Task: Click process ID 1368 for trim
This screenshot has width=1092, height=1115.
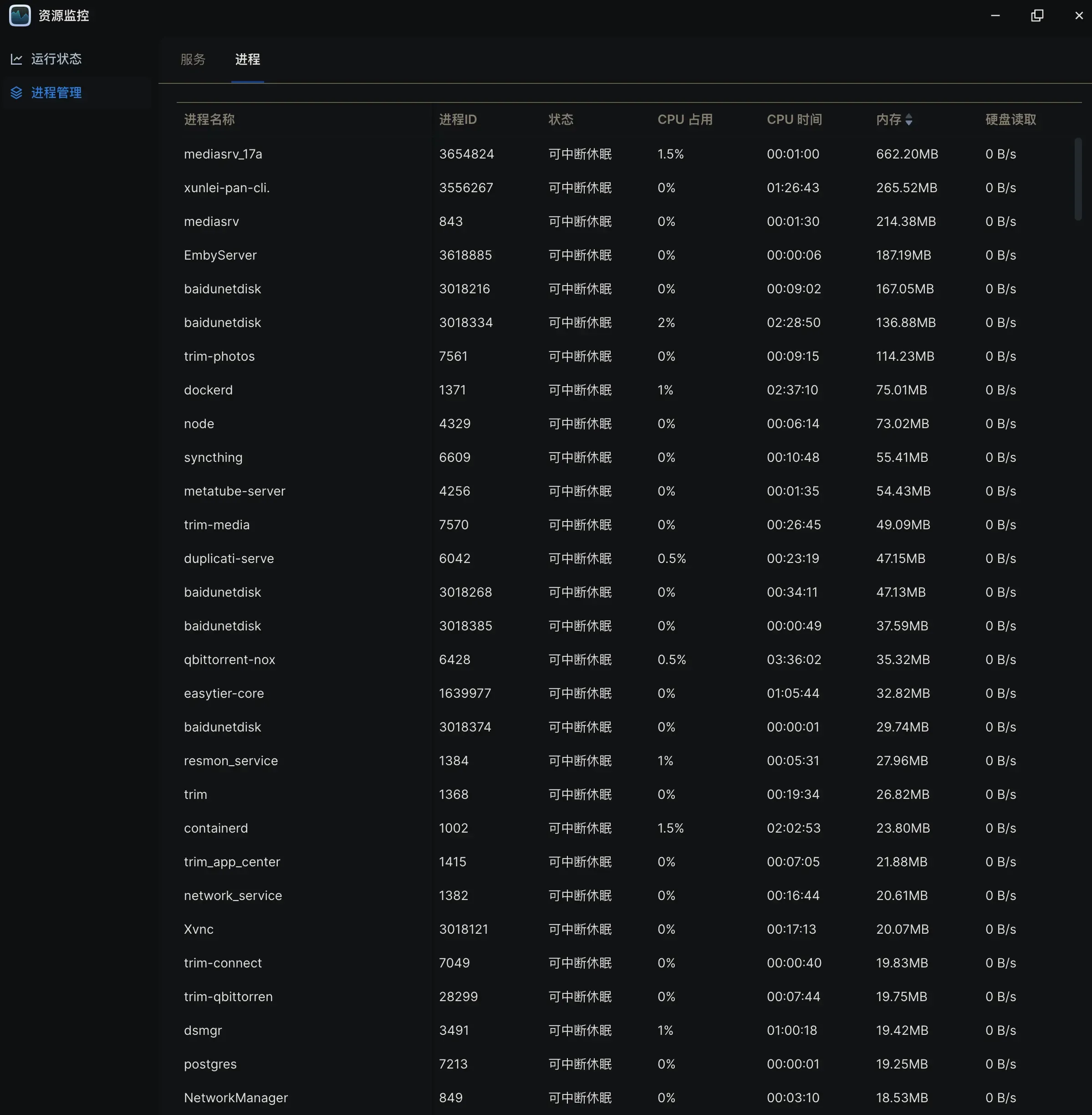Action: pyautogui.click(x=454, y=794)
